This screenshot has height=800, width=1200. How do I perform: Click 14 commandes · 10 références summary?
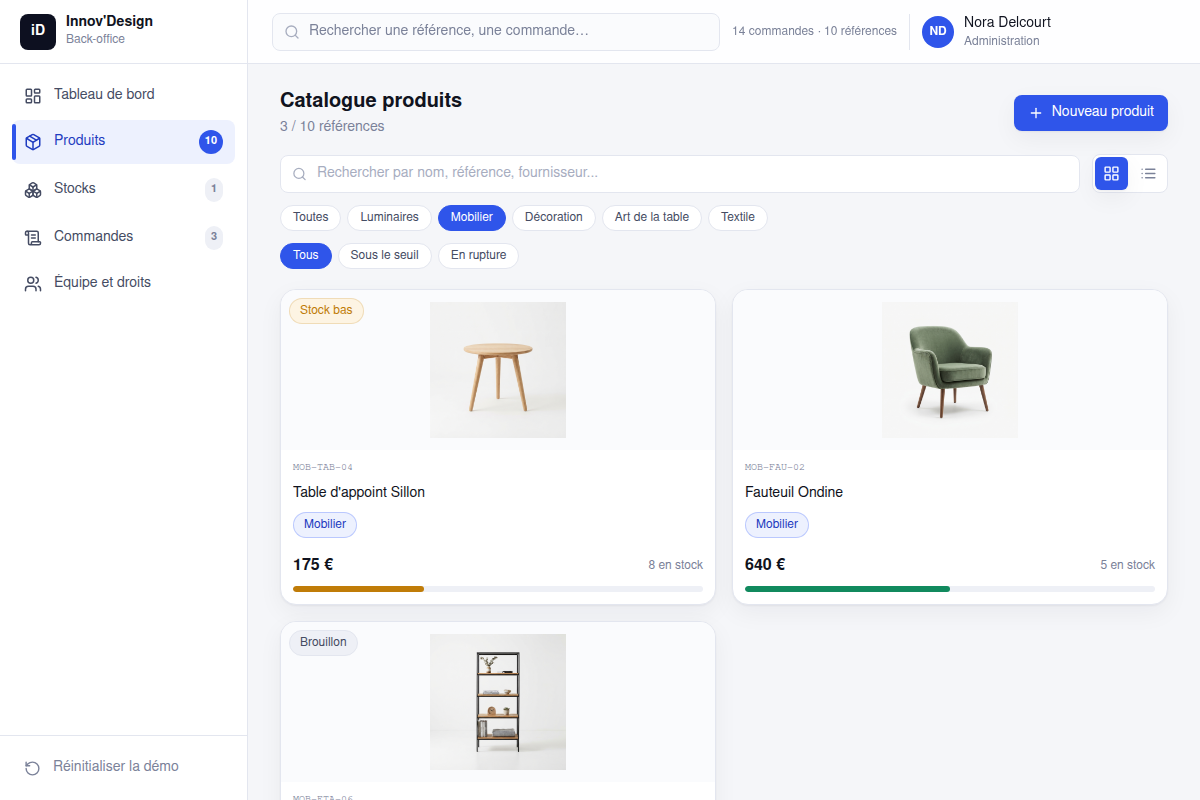(x=814, y=31)
